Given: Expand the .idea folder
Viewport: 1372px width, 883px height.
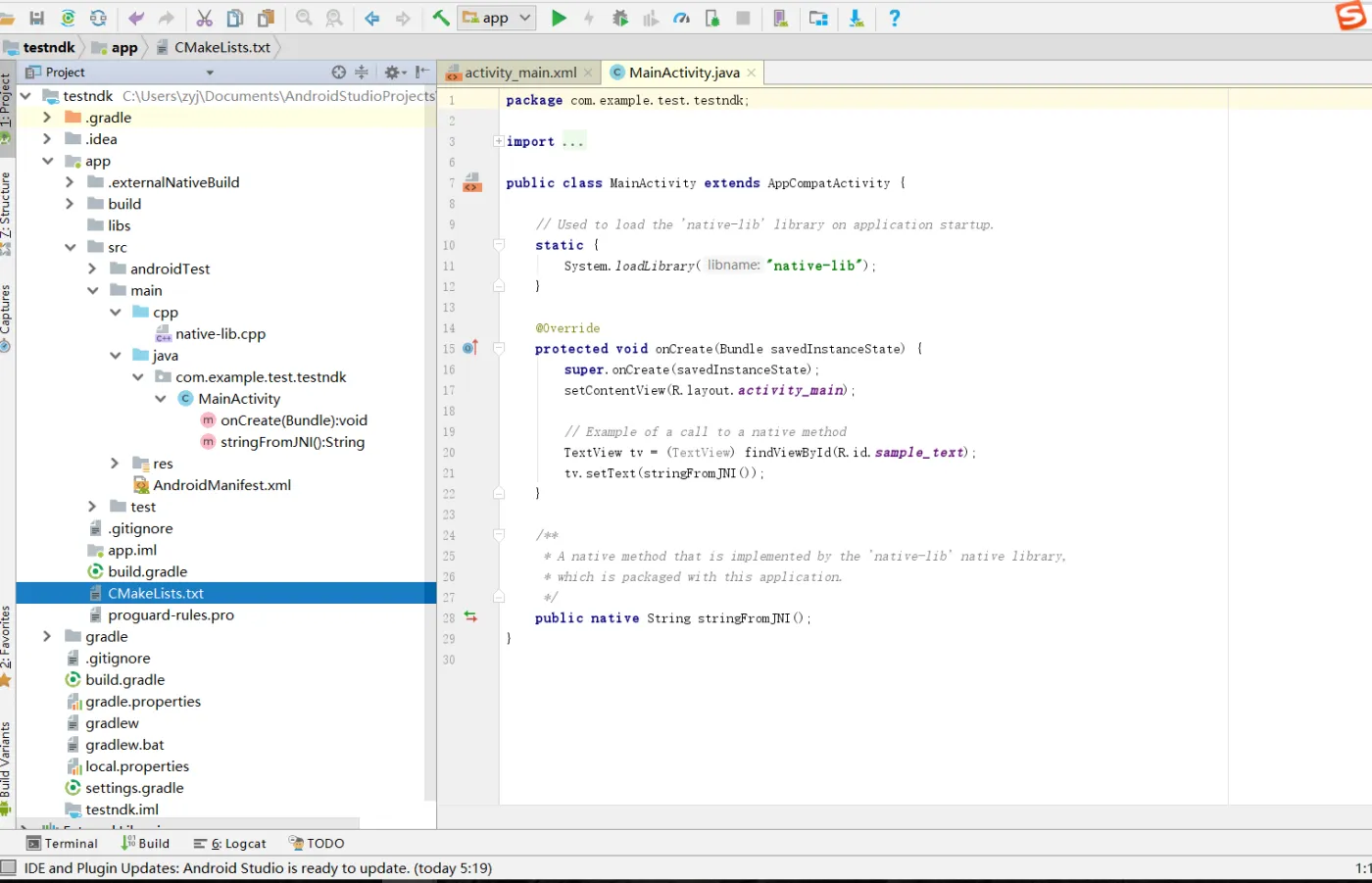Looking at the screenshot, I should tap(47, 139).
